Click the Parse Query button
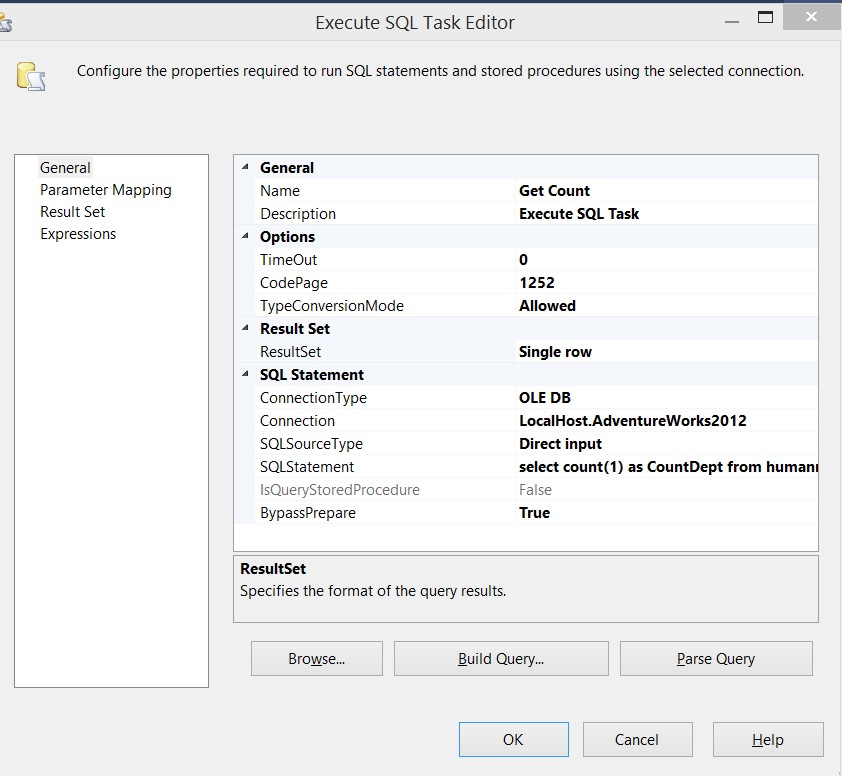 tap(716, 658)
